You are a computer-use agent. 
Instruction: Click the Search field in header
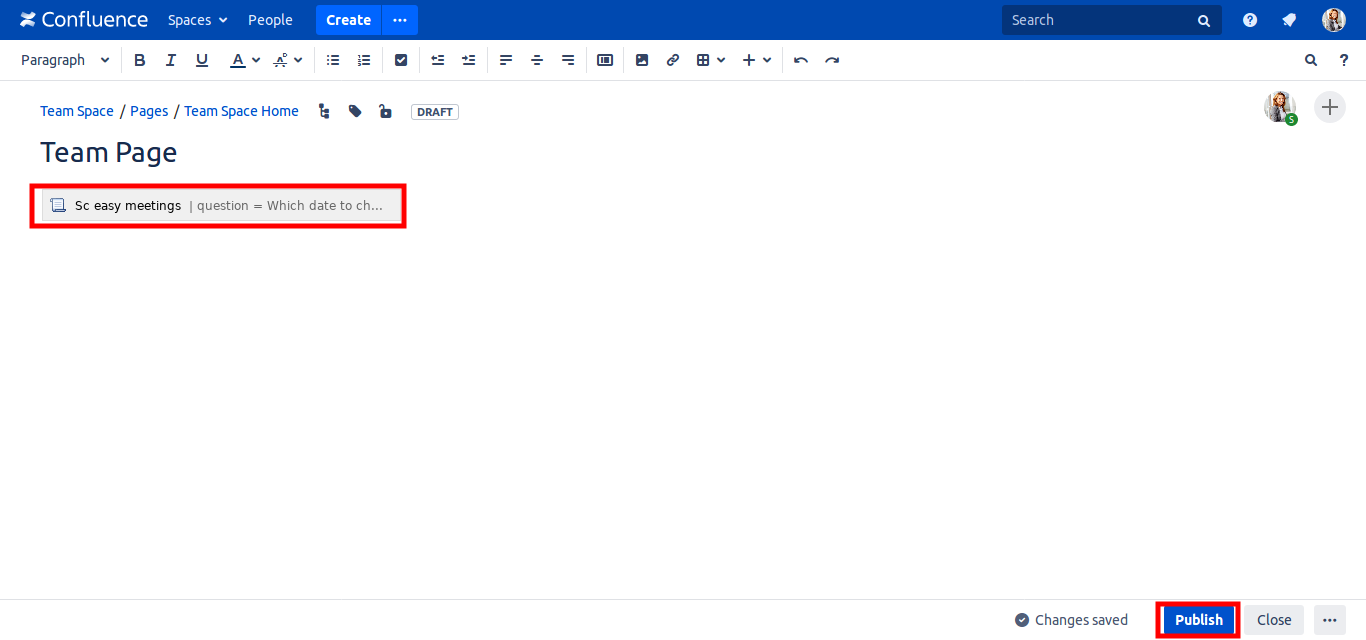[1100, 20]
